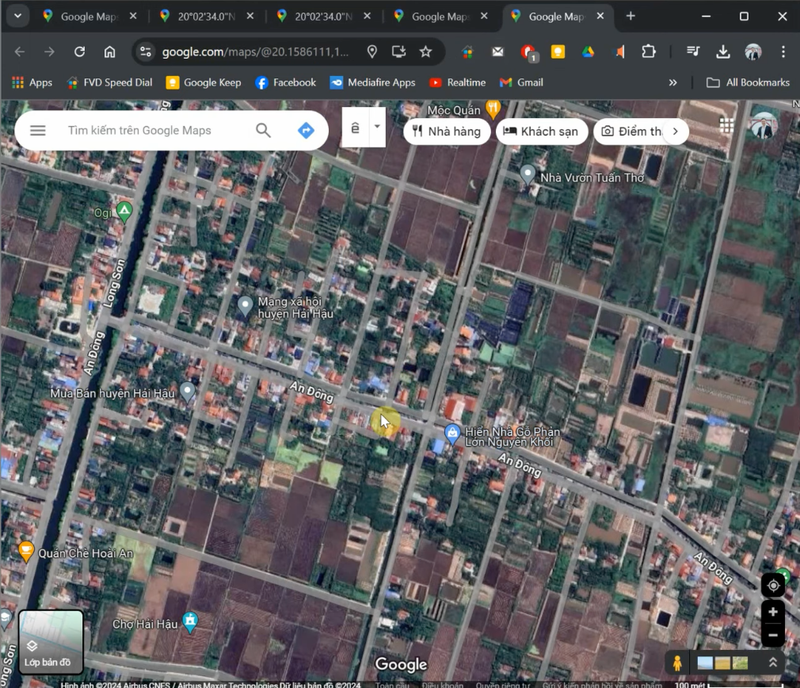The height and width of the screenshot is (688, 800).
Task: Open the Apps bookmark
Action: coord(32,83)
